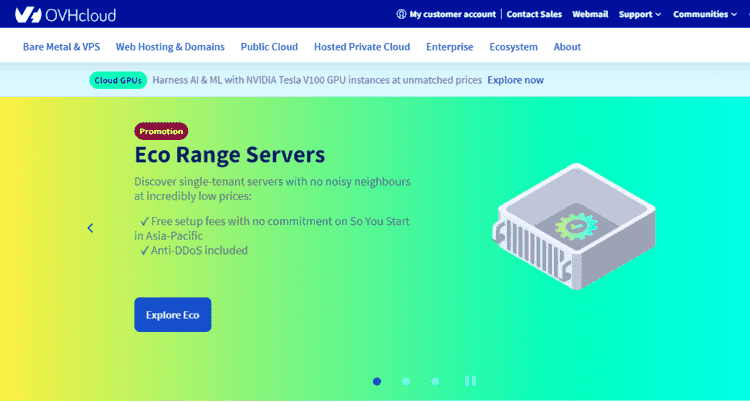The image size is (750, 402).
Task: Select the first carousel dot
Action: [377, 381]
